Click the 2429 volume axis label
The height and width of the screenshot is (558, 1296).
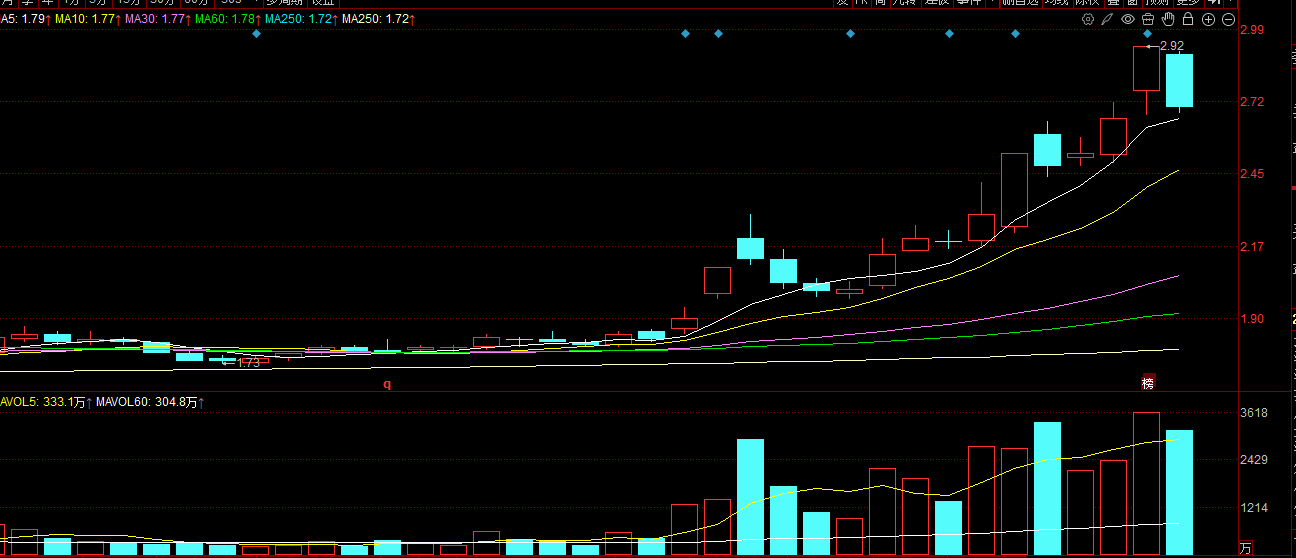coord(1254,460)
